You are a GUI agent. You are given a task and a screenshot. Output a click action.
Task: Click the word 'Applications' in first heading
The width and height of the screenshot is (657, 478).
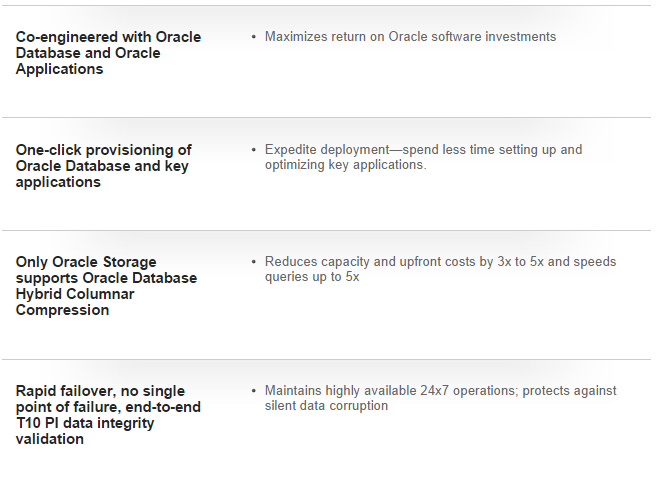59,69
